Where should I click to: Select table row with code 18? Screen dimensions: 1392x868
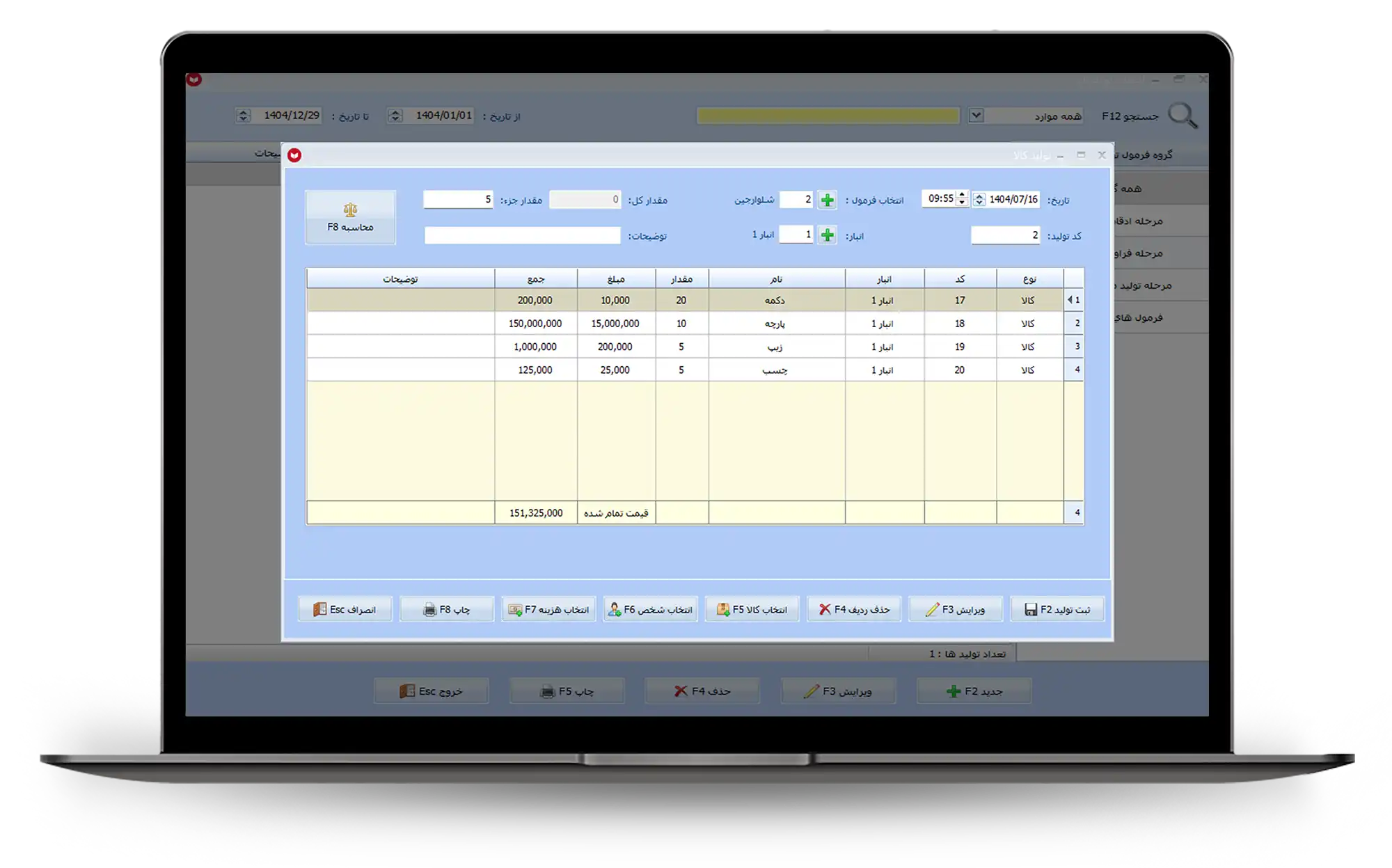point(959,324)
